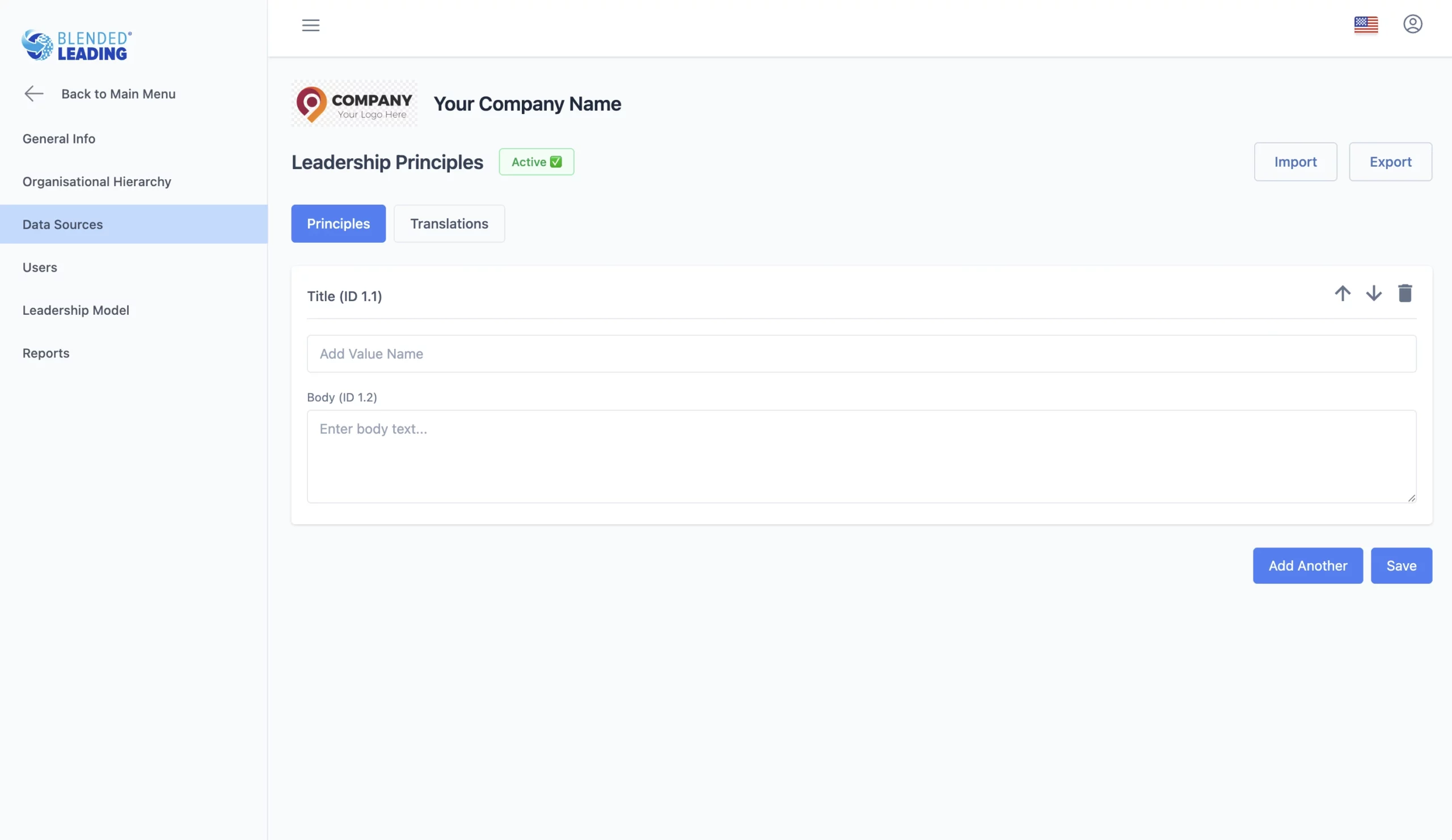Select the Principles tab
Screen dimensions: 1452x840
[338, 223]
